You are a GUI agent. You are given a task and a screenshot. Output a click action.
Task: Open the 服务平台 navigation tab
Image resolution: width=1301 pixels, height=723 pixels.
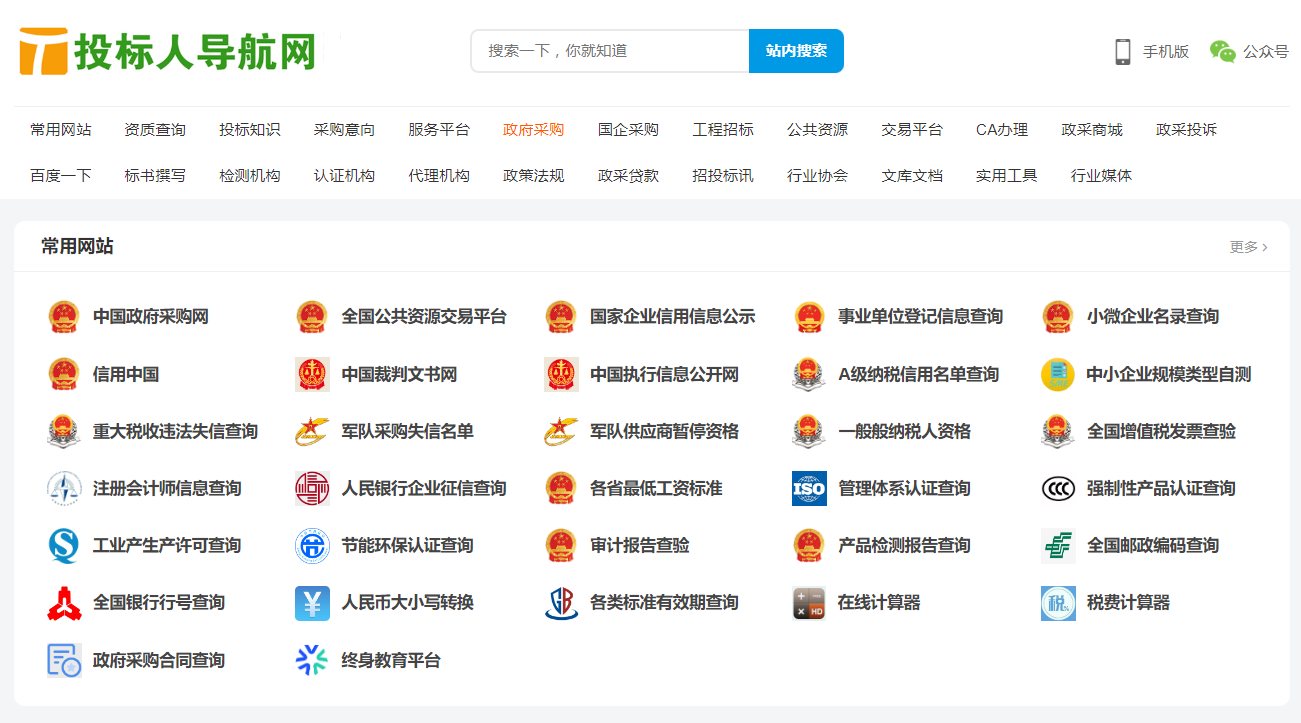click(439, 130)
